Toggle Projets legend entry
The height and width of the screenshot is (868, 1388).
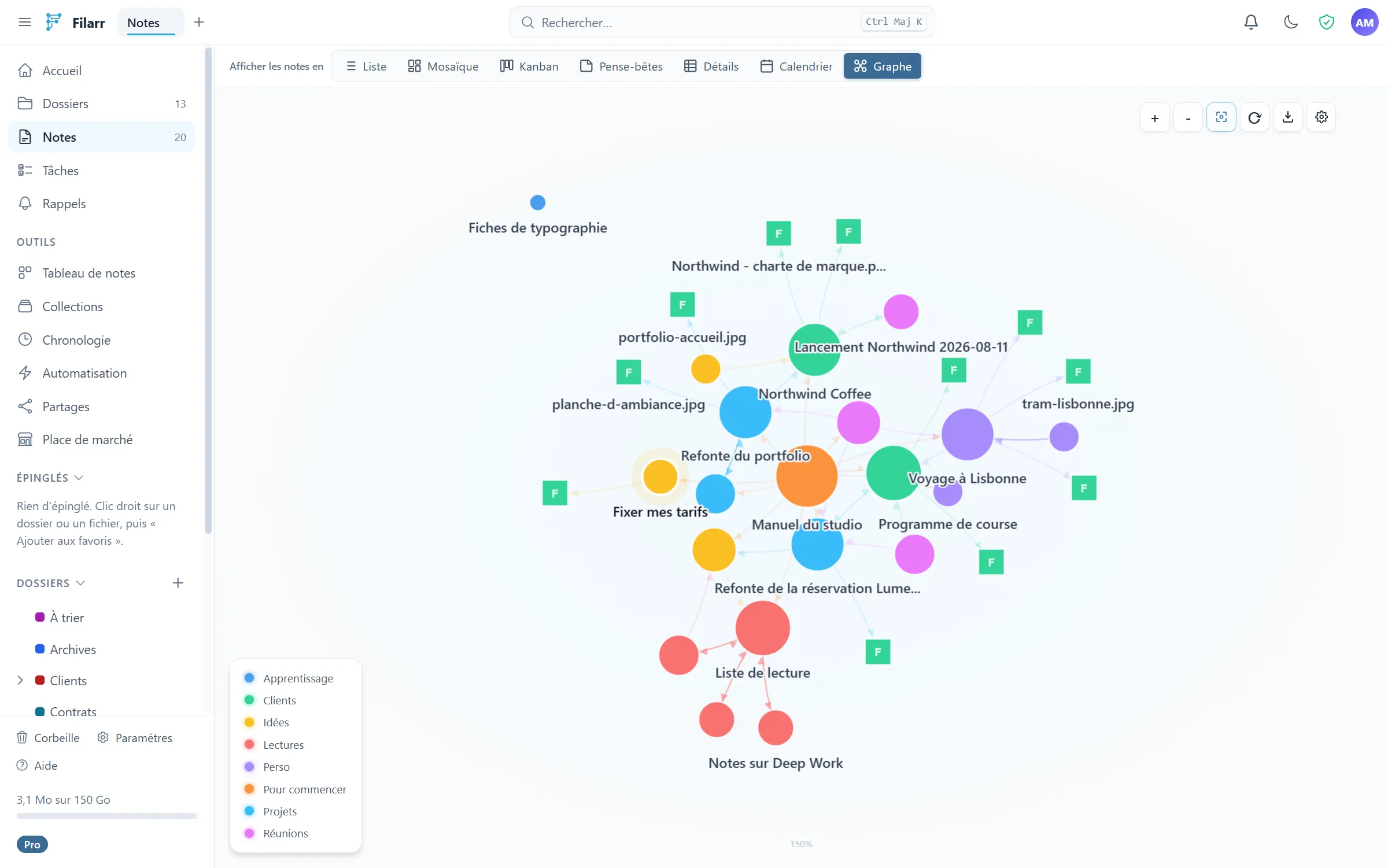270,811
